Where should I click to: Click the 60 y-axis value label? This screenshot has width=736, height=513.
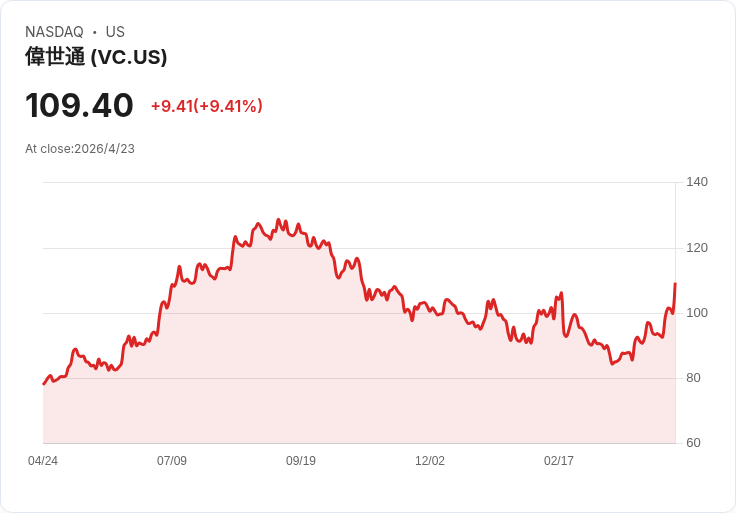click(x=693, y=443)
